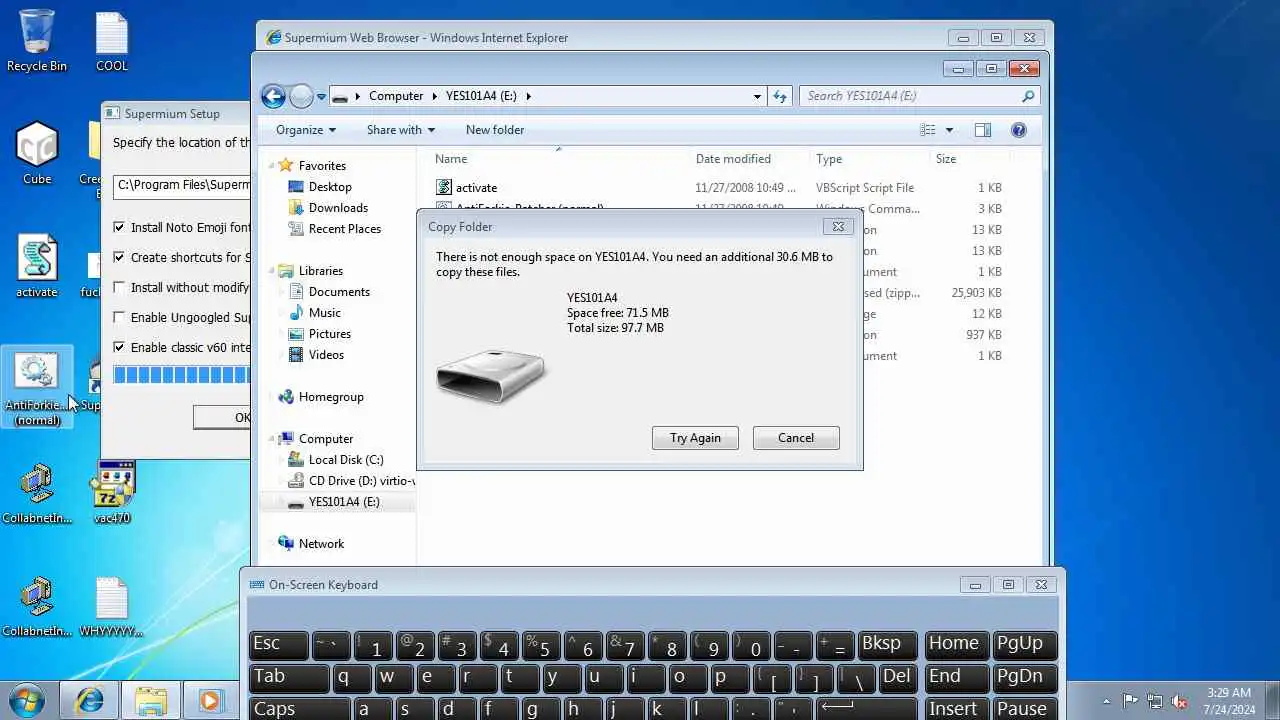The width and height of the screenshot is (1280, 720).
Task: Click Explorer Back navigation arrow
Action: pyautogui.click(x=273, y=96)
